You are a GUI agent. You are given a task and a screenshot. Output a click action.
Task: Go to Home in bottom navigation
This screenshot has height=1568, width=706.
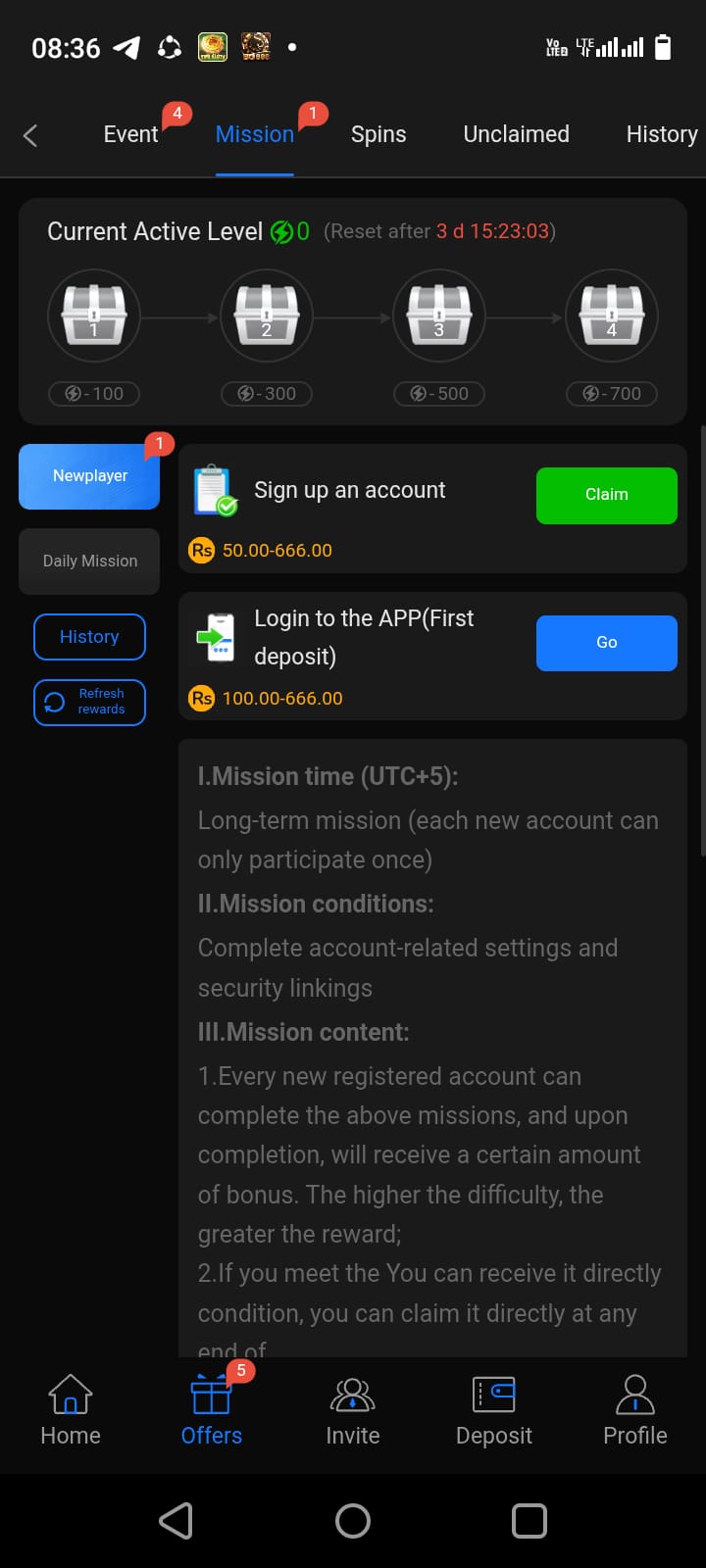point(71,1411)
